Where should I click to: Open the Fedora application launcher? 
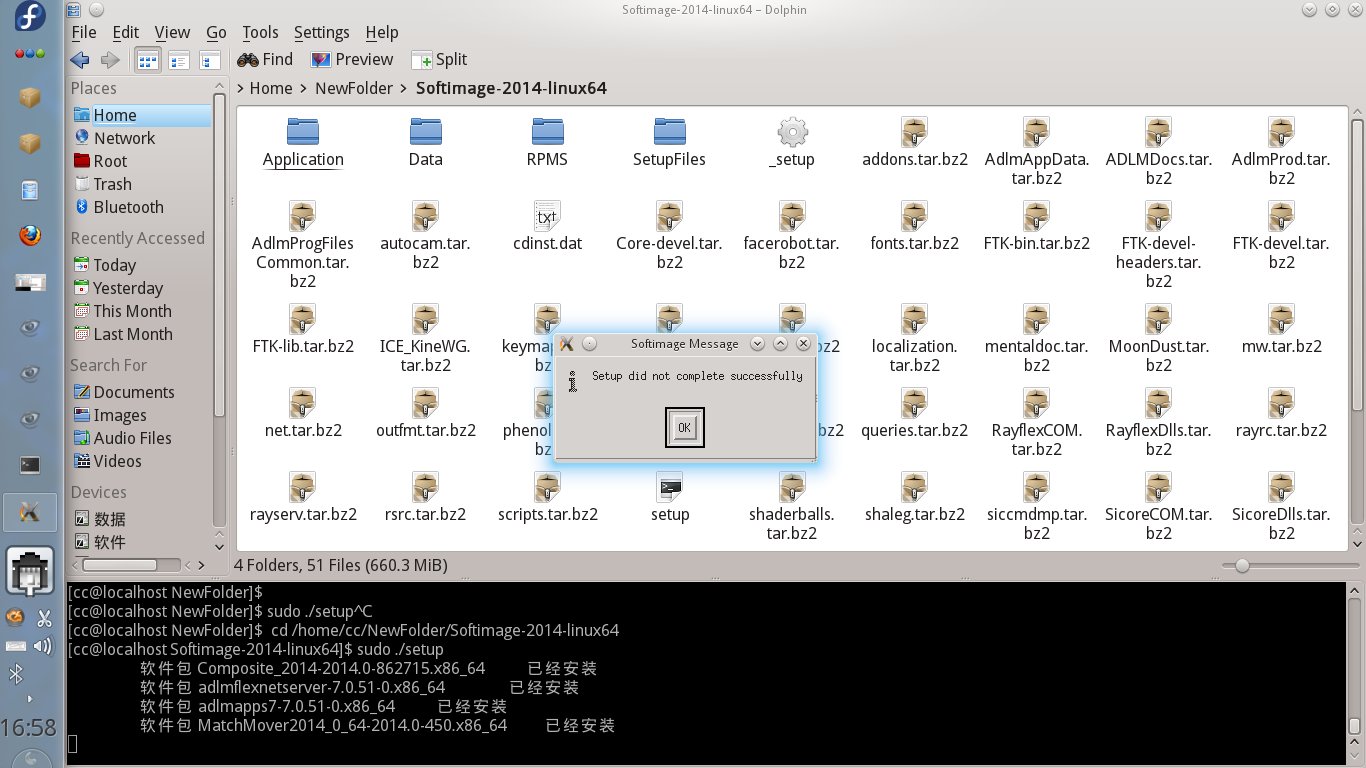pyautogui.click(x=30, y=17)
